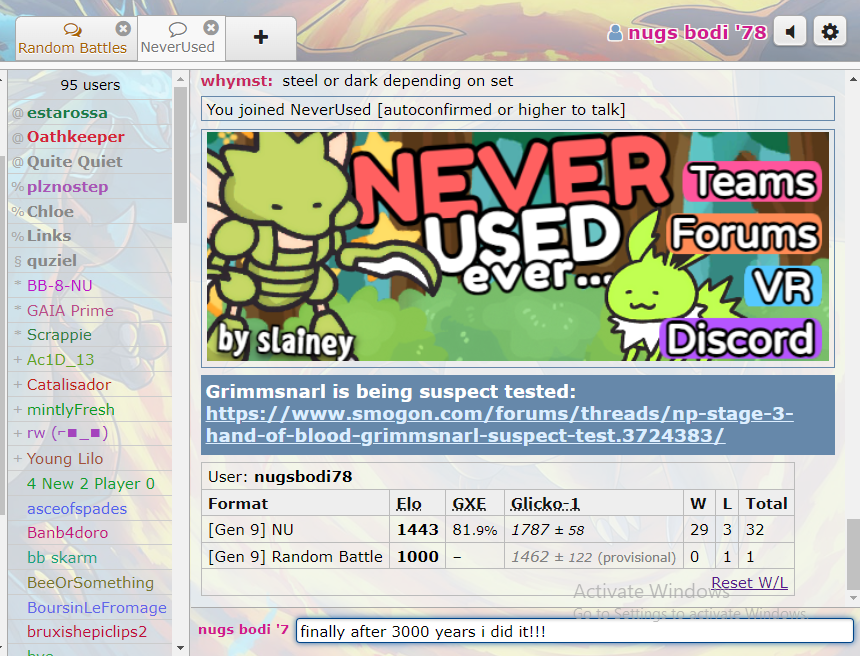Select user mintlyFresh in user list
This screenshot has height=656, width=860.
pyautogui.click(x=90, y=409)
